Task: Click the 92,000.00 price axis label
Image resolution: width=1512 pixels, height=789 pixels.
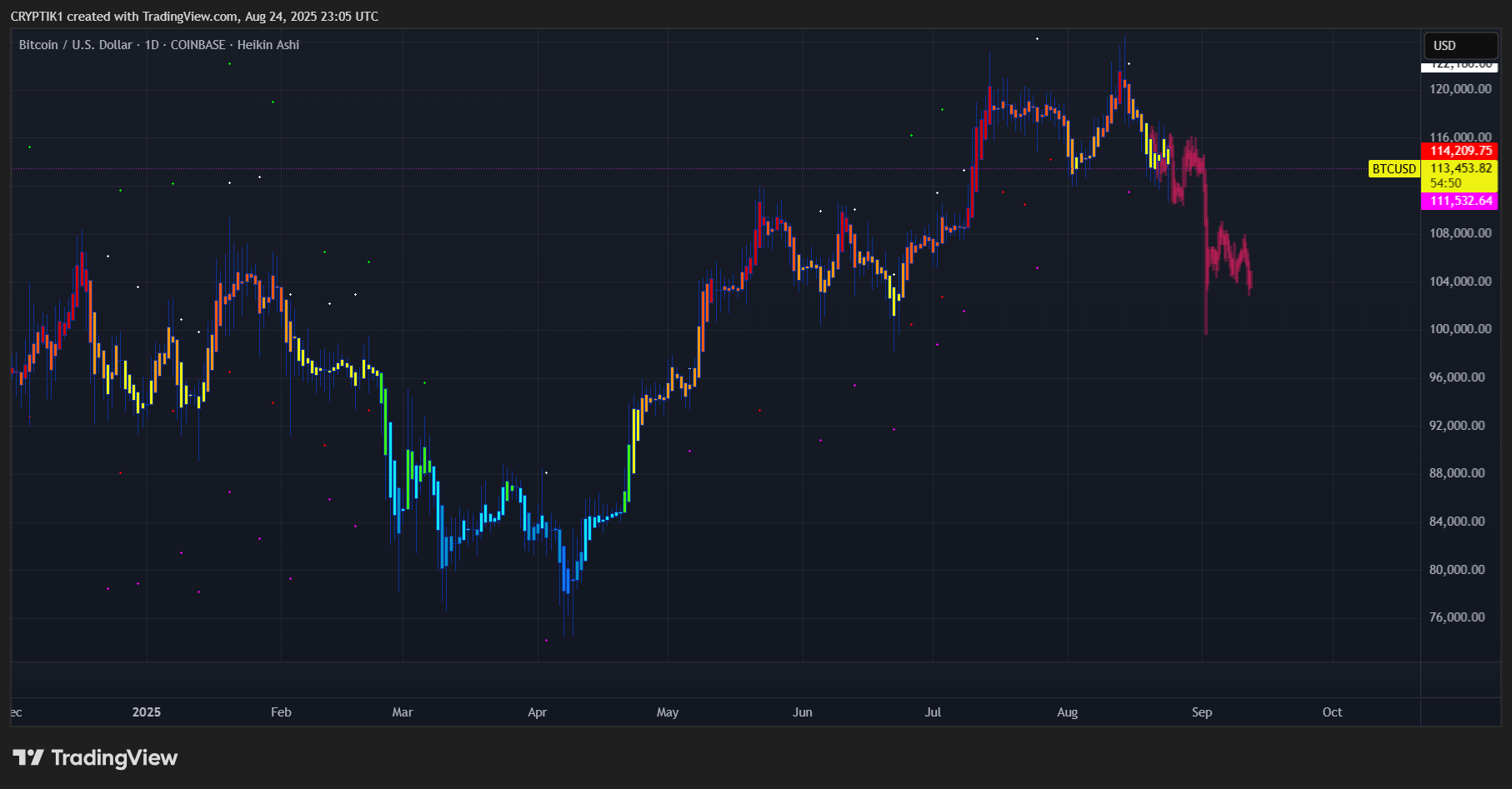Action: (1457, 426)
